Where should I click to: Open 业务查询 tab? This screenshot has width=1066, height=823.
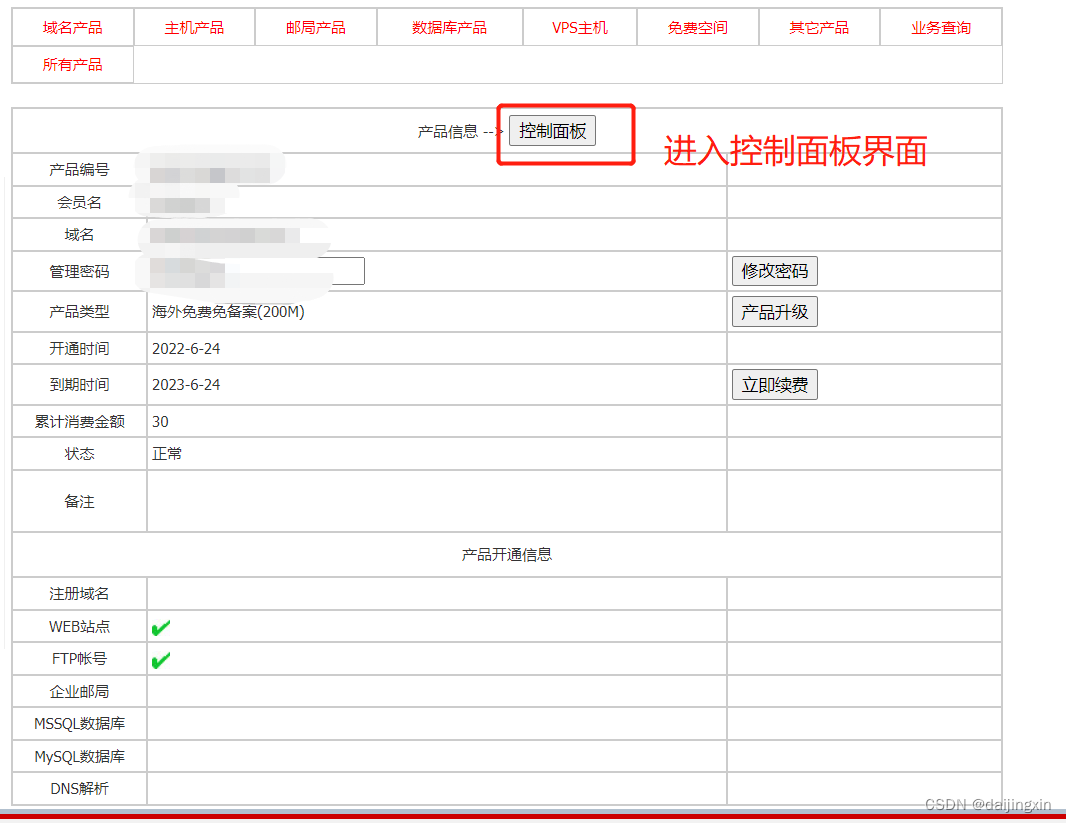pos(941,28)
